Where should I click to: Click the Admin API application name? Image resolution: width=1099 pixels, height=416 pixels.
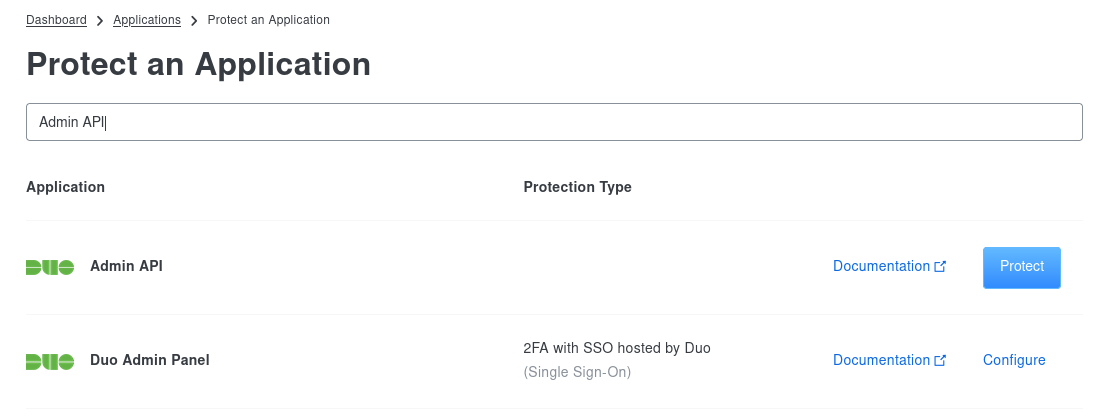(x=126, y=266)
